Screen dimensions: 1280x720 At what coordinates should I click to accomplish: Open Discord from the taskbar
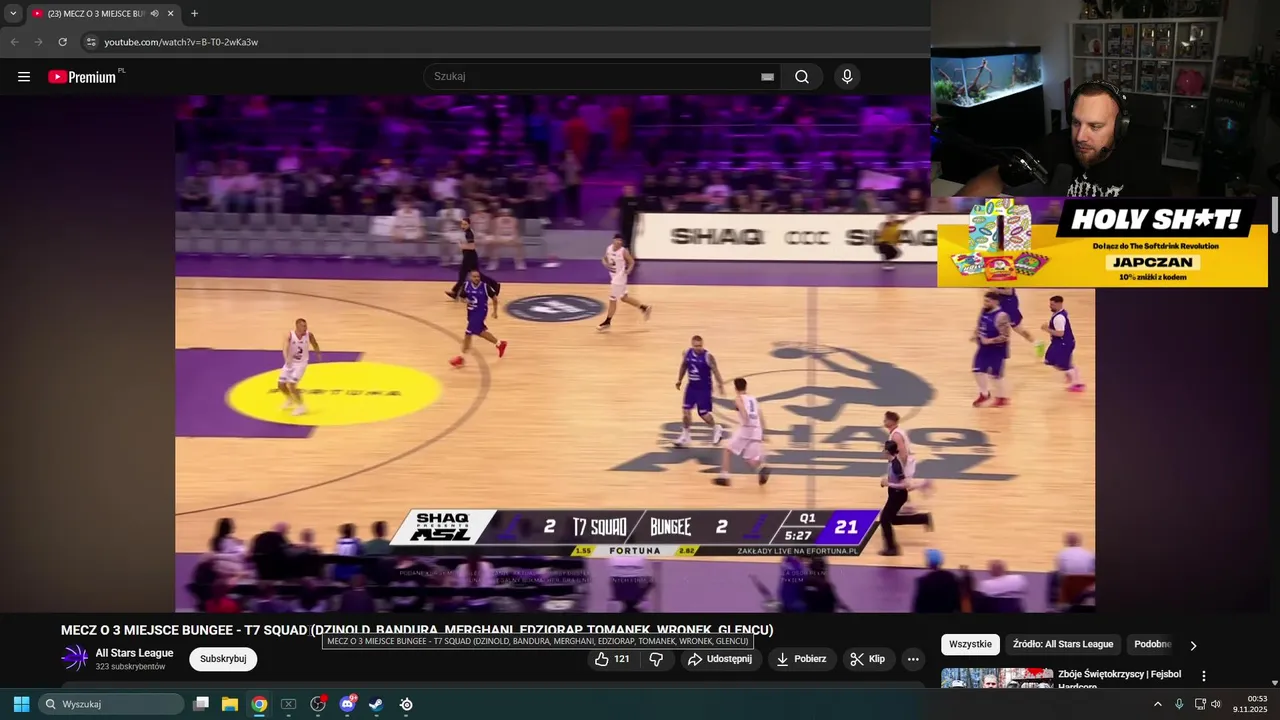[347, 704]
